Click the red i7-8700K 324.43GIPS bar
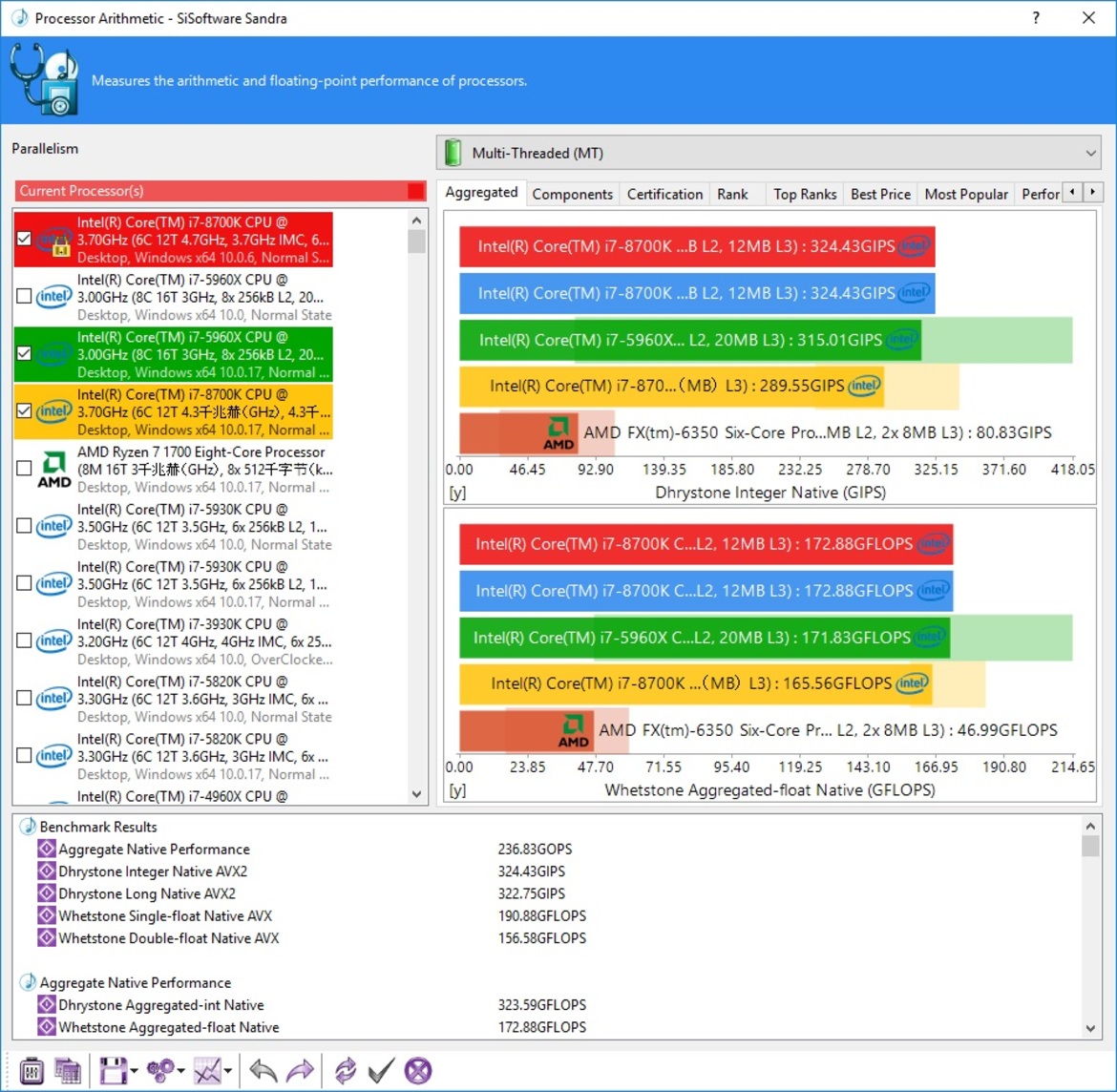This screenshot has width=1117, height=1092. [697, 246]
